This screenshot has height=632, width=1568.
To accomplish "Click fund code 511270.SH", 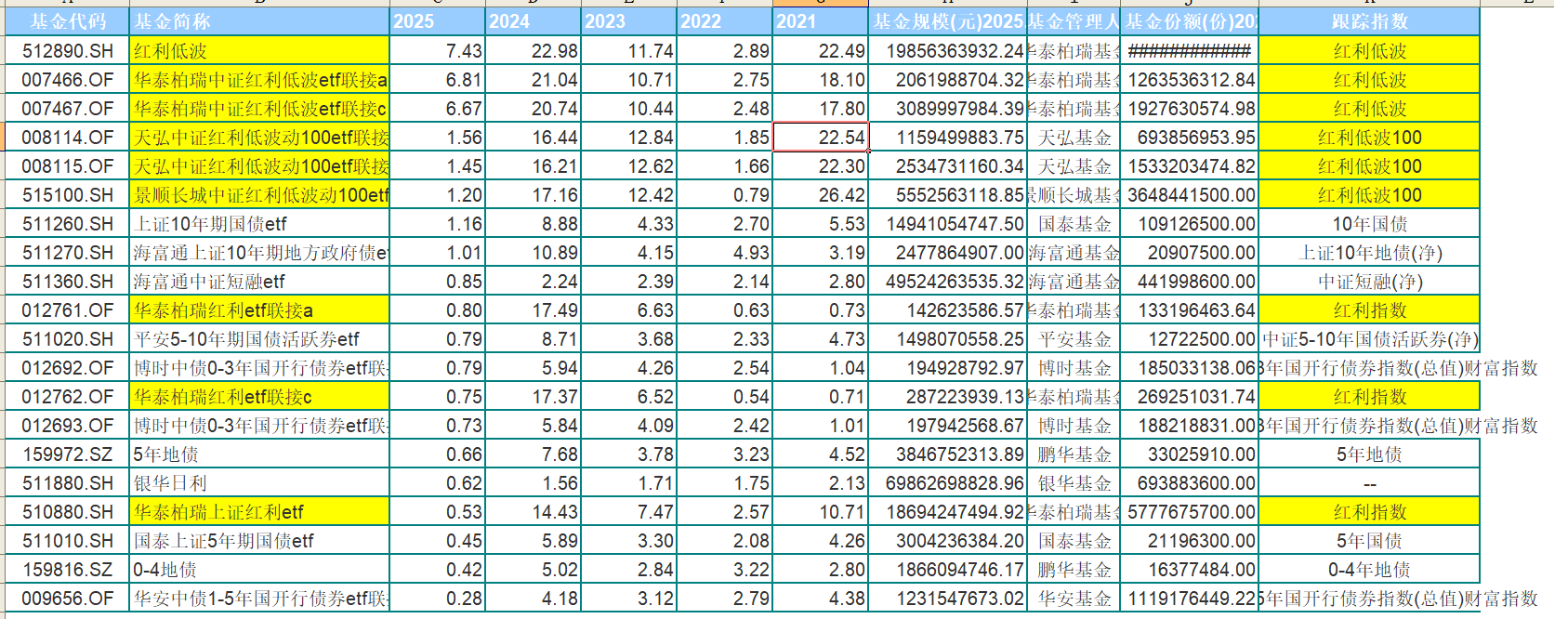I will [67, 253].
